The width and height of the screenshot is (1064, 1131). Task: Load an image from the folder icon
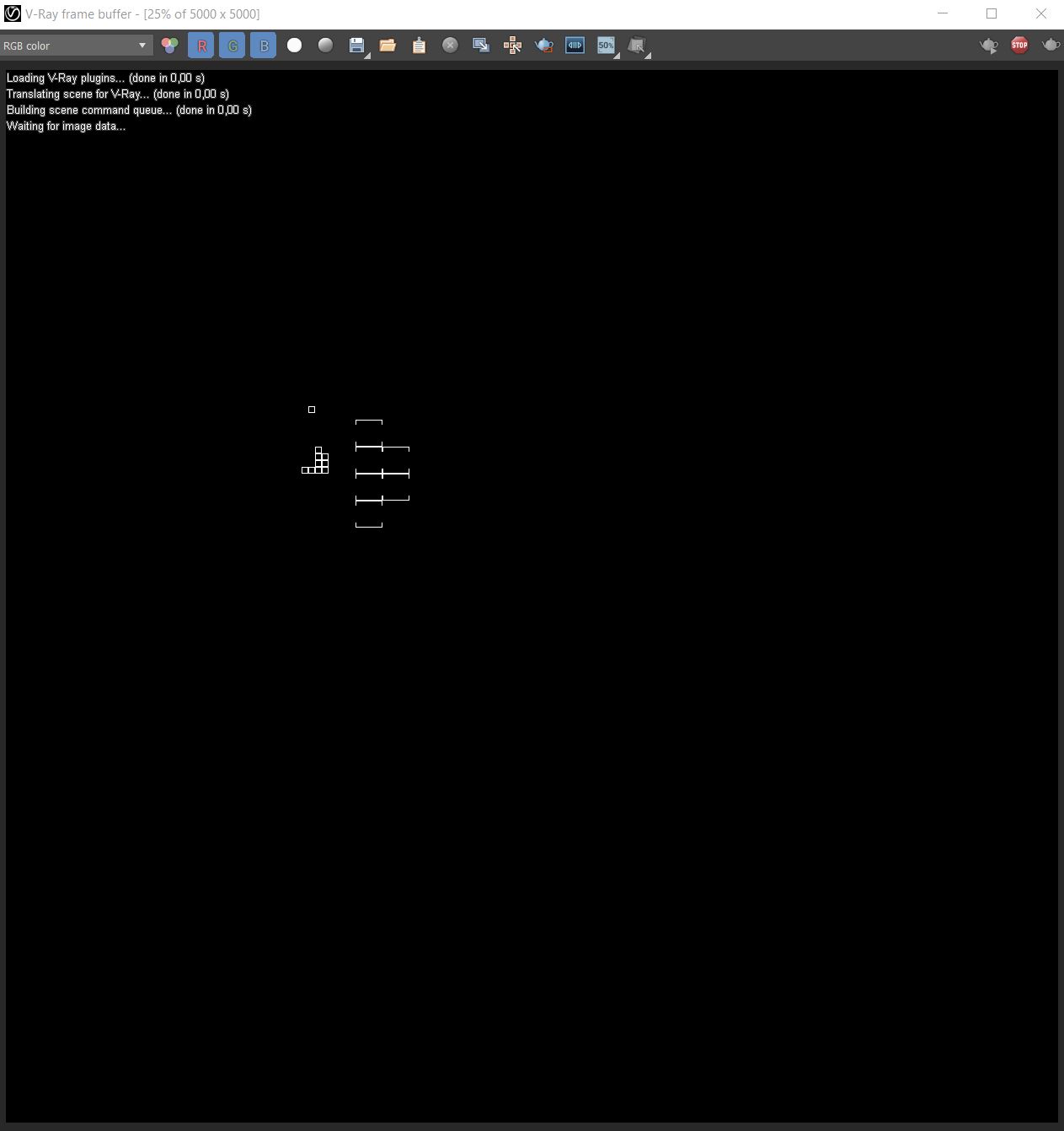coord(388,46)
